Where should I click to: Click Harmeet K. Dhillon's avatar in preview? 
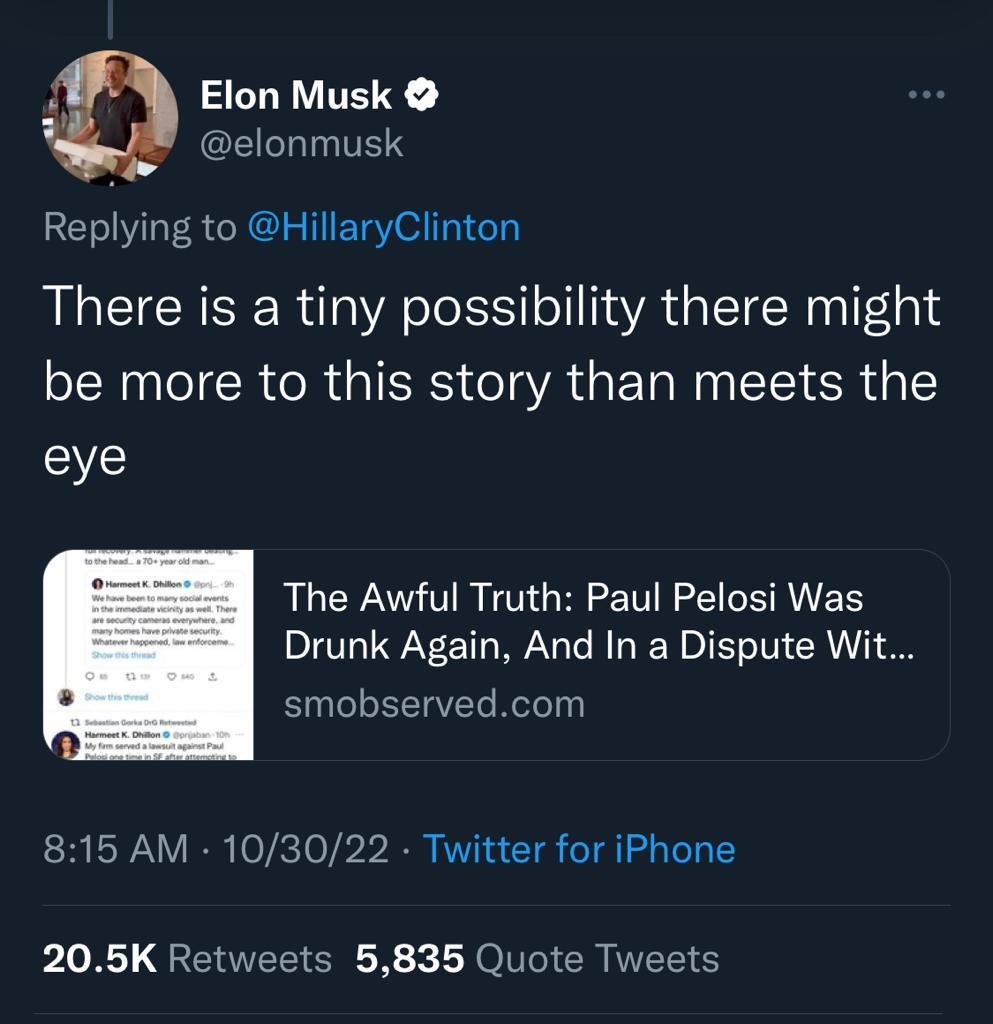tap(67, 745)
